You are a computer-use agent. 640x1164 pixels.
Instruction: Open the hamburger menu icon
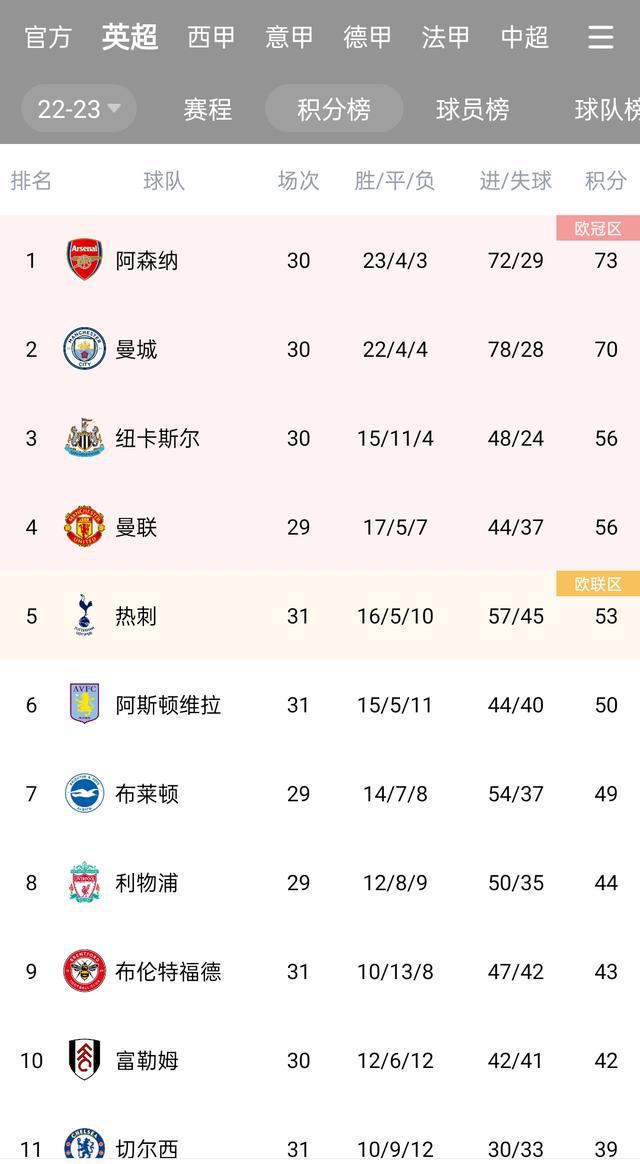(600, 37)
